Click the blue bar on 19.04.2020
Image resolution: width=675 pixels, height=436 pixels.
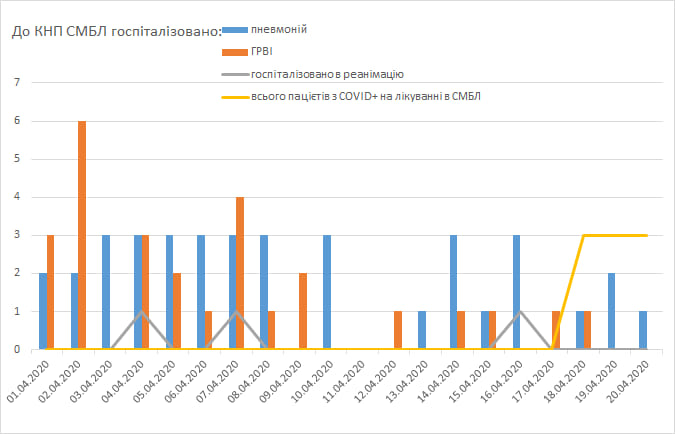pos(611,311)
